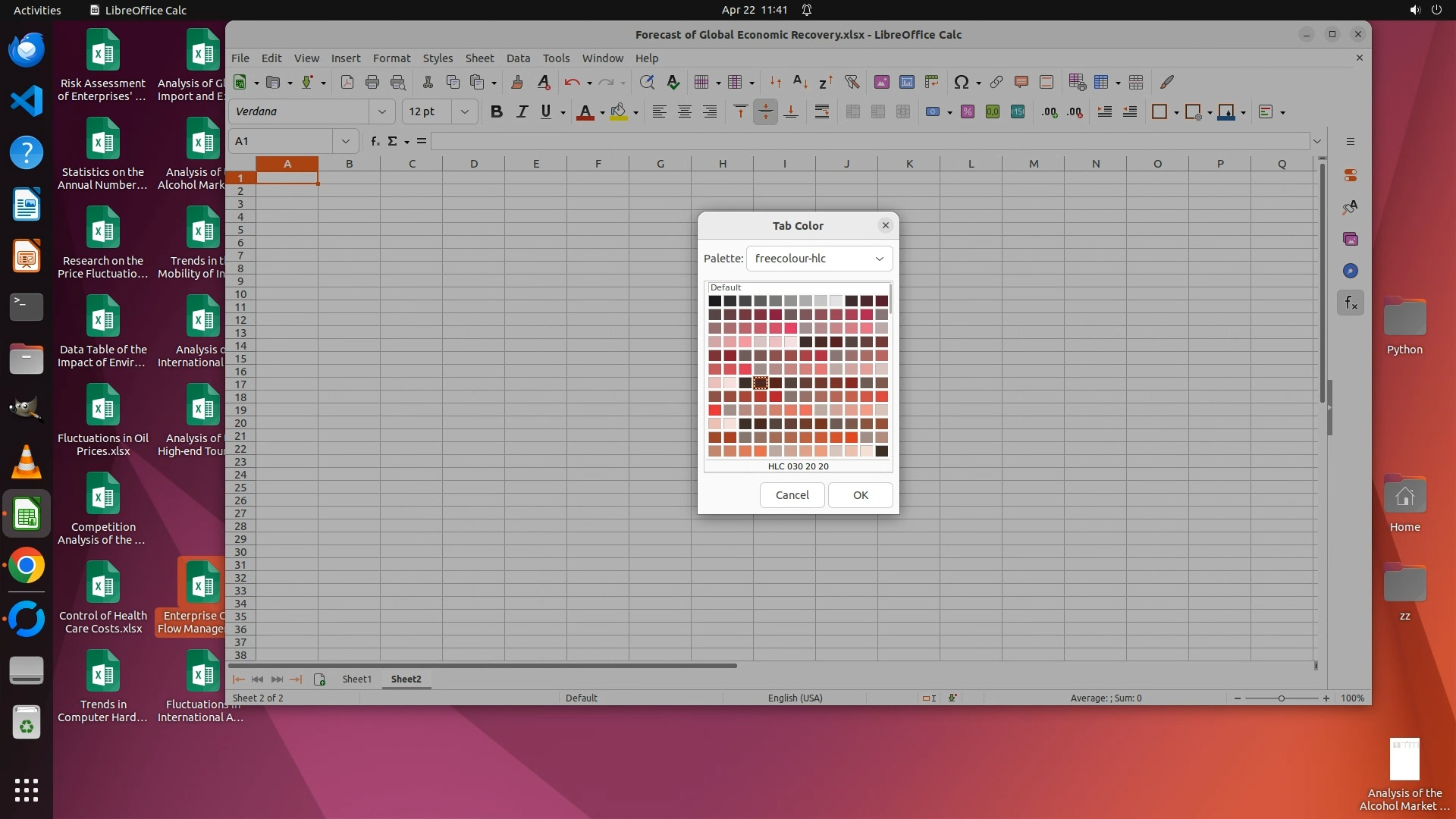The image size is (1456, 819).
Task: Click Cancel in Tab Color dialog
Action: tap(792, 495)
